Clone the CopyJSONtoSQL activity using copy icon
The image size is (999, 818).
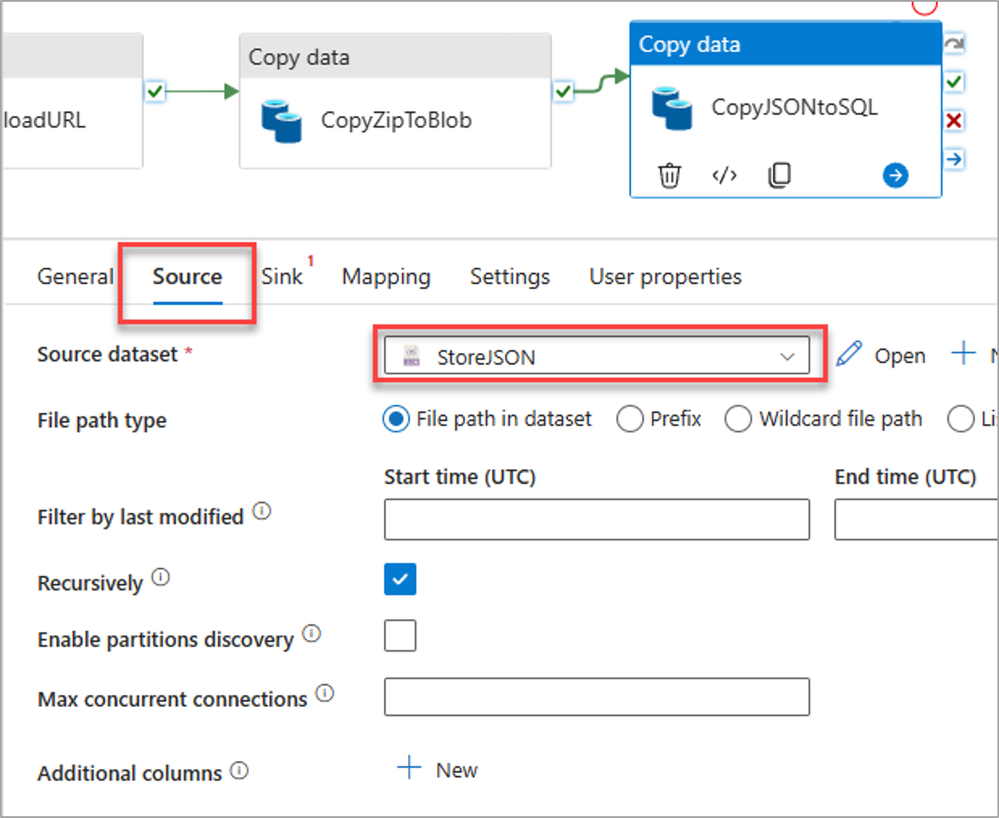click(x=779, y=176)
